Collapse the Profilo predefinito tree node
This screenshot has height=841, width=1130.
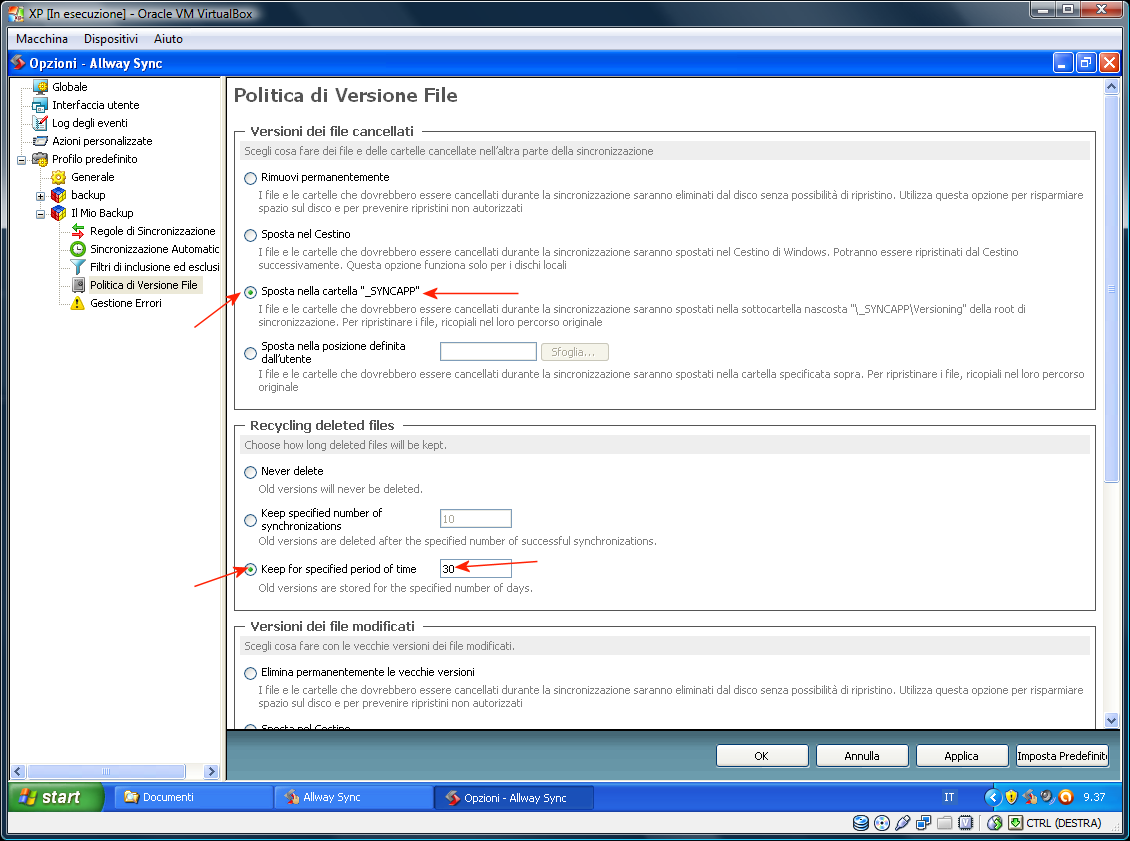pos(22,160)
